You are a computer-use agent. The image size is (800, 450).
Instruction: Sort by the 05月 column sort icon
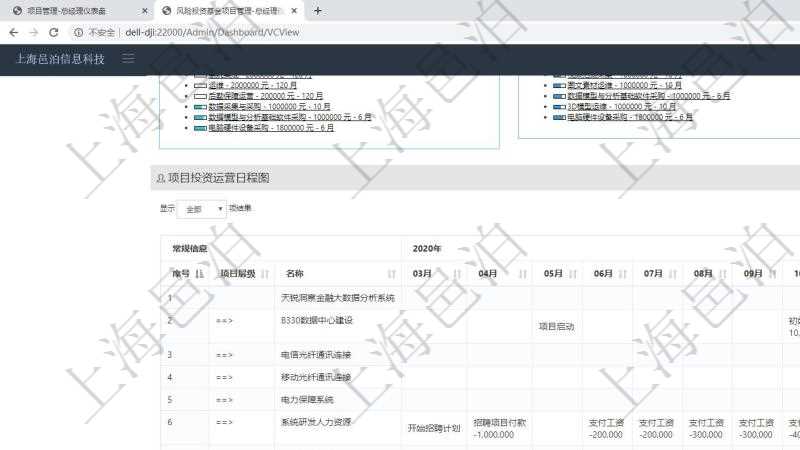(x=572, y=274)
